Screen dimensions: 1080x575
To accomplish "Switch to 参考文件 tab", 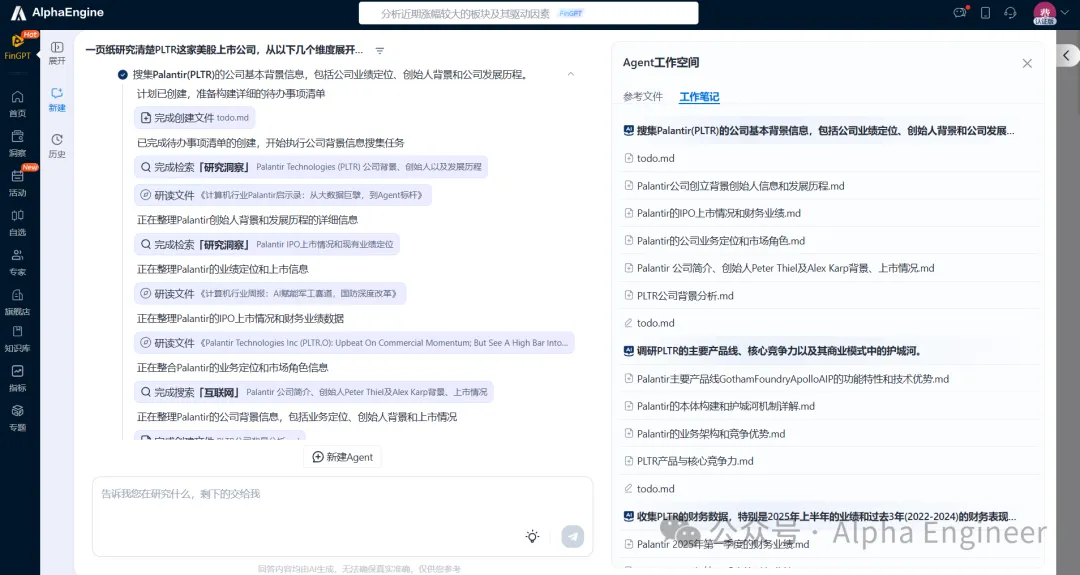I will click(x=642, y=97).
